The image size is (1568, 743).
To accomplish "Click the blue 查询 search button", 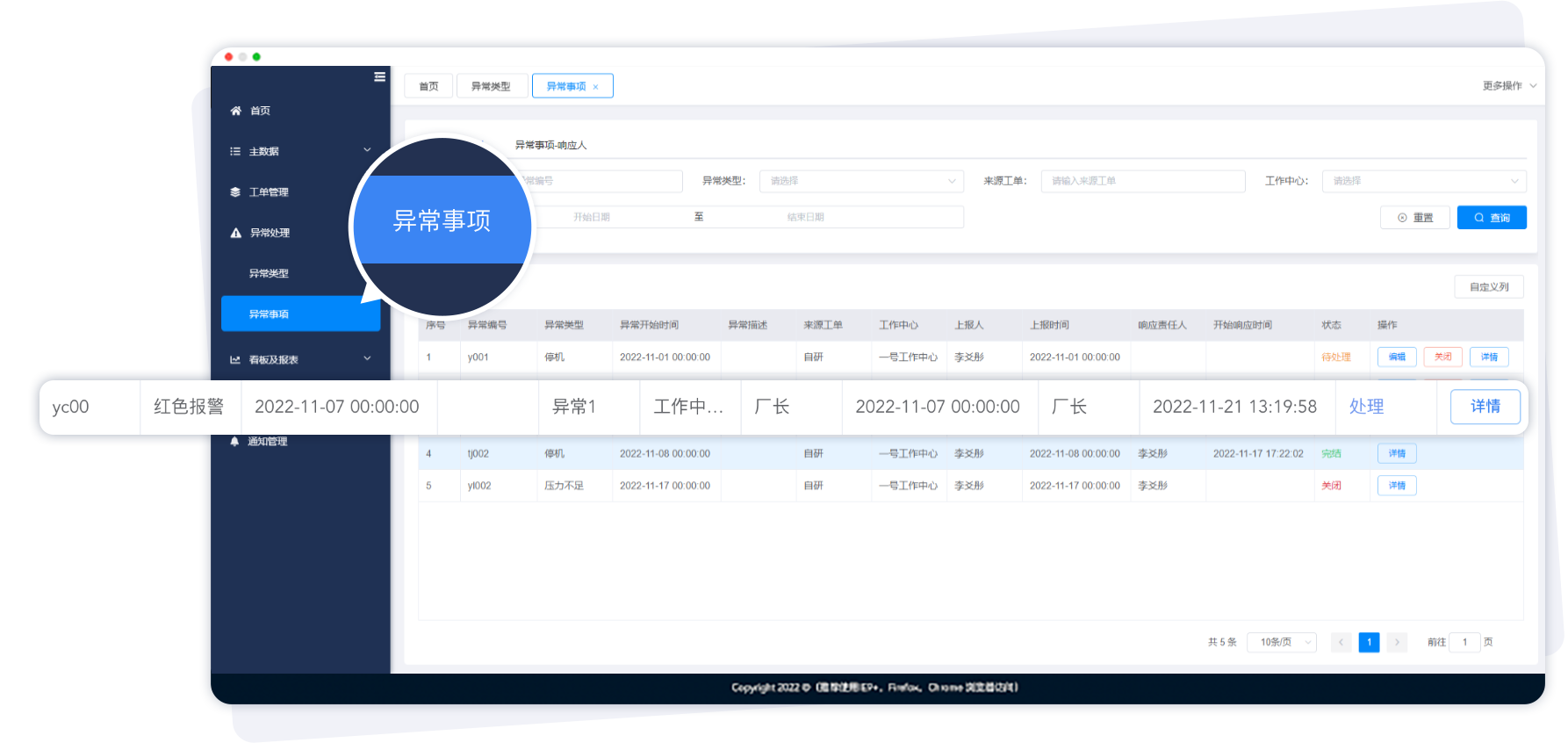I will 1492,218.
